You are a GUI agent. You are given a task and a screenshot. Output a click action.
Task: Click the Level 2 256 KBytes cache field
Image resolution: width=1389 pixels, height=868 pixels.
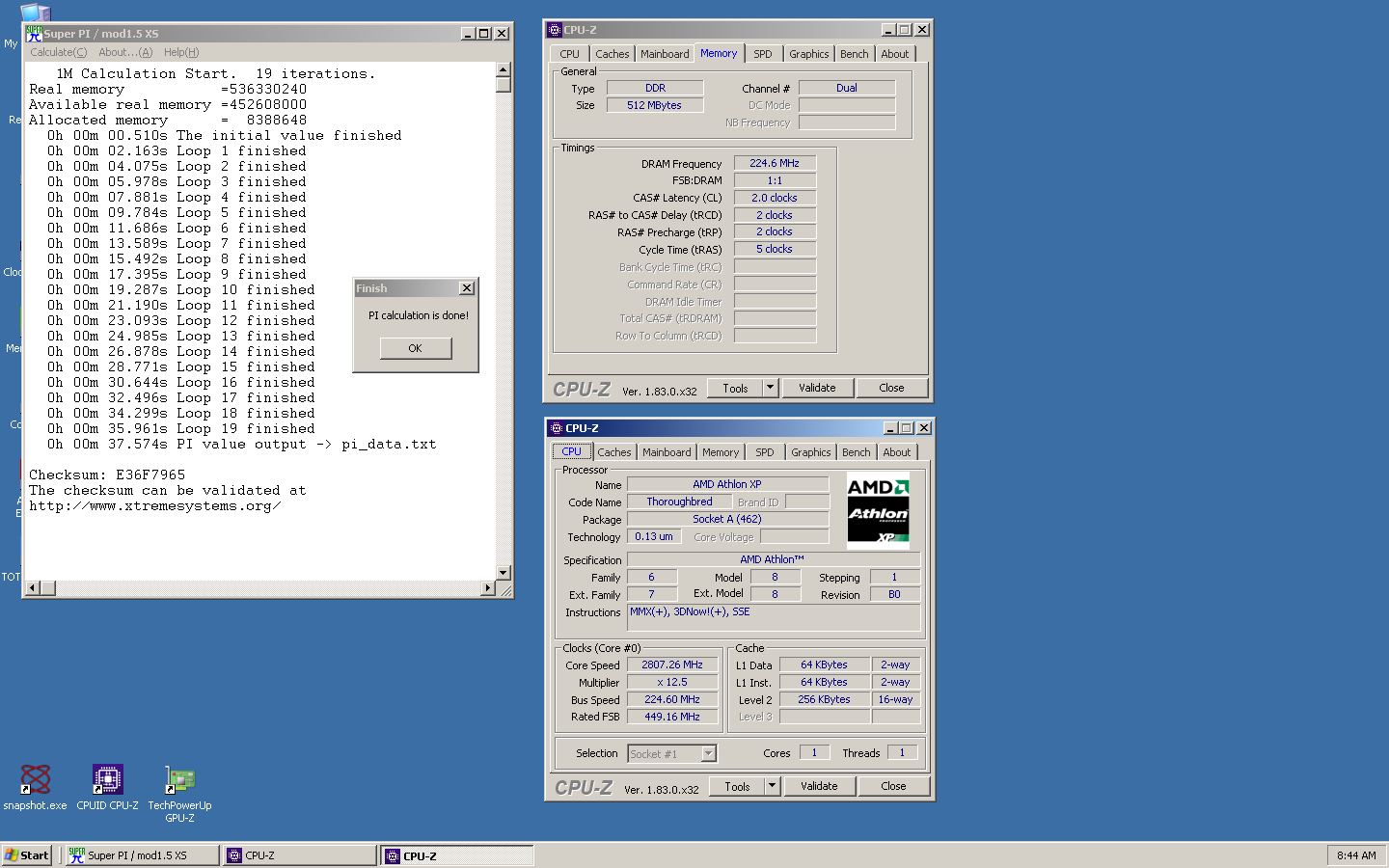tap(824, 699)
